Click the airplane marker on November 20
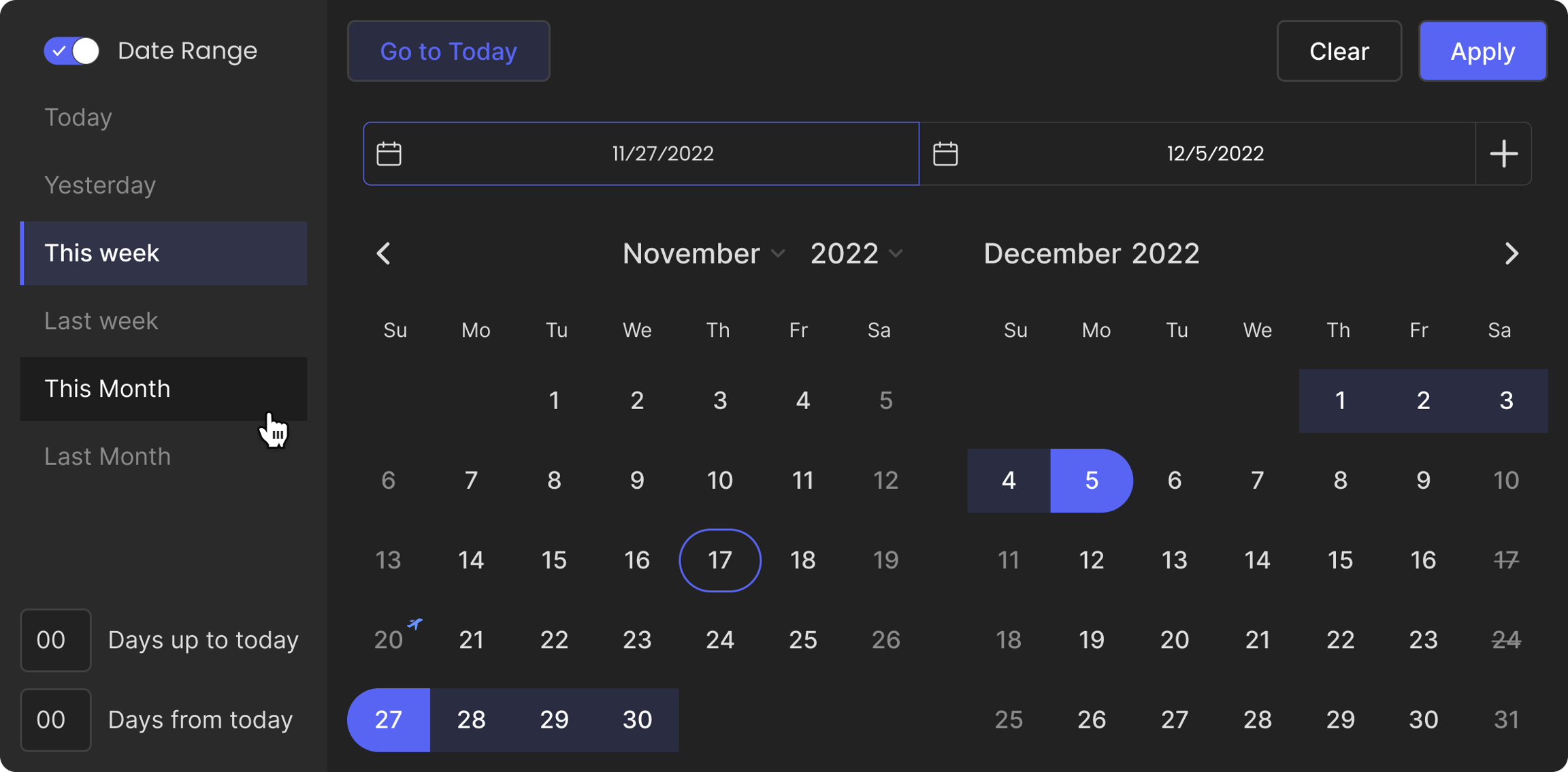1568x772 pixels. point(414,623)
